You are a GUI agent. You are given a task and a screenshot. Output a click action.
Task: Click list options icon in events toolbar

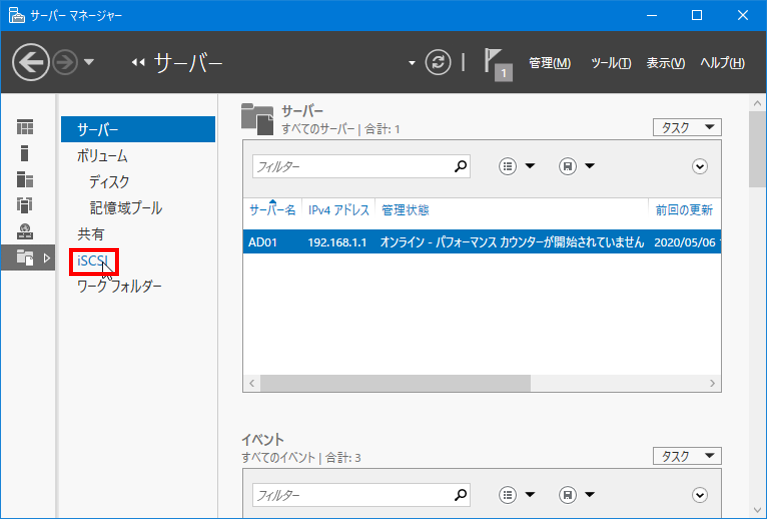[x=508, y=495]
